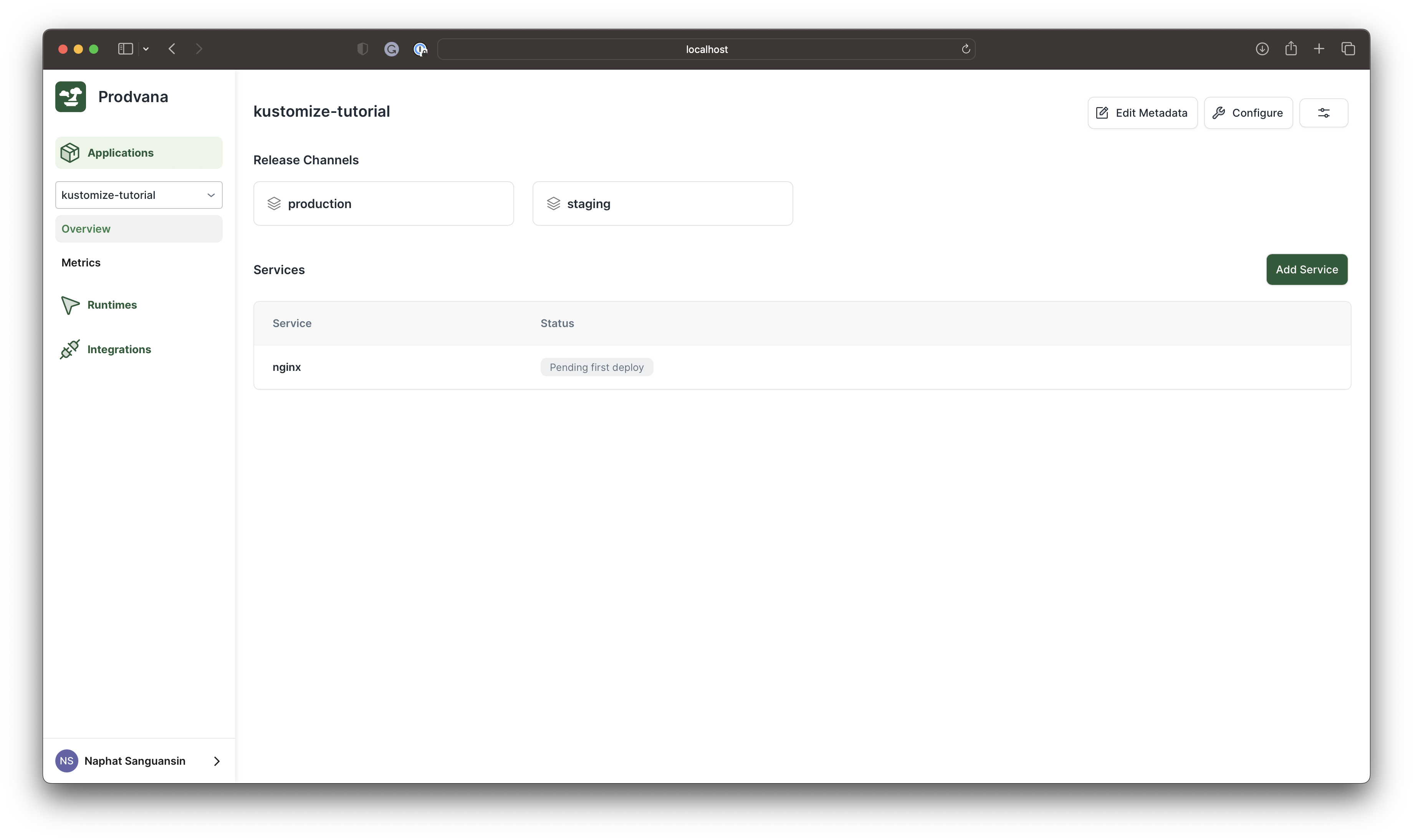Image resolution: width=1413 pixels, height=840 pixels.
Task: Open the sliders settings icon button
Action: pos(1323,112)
